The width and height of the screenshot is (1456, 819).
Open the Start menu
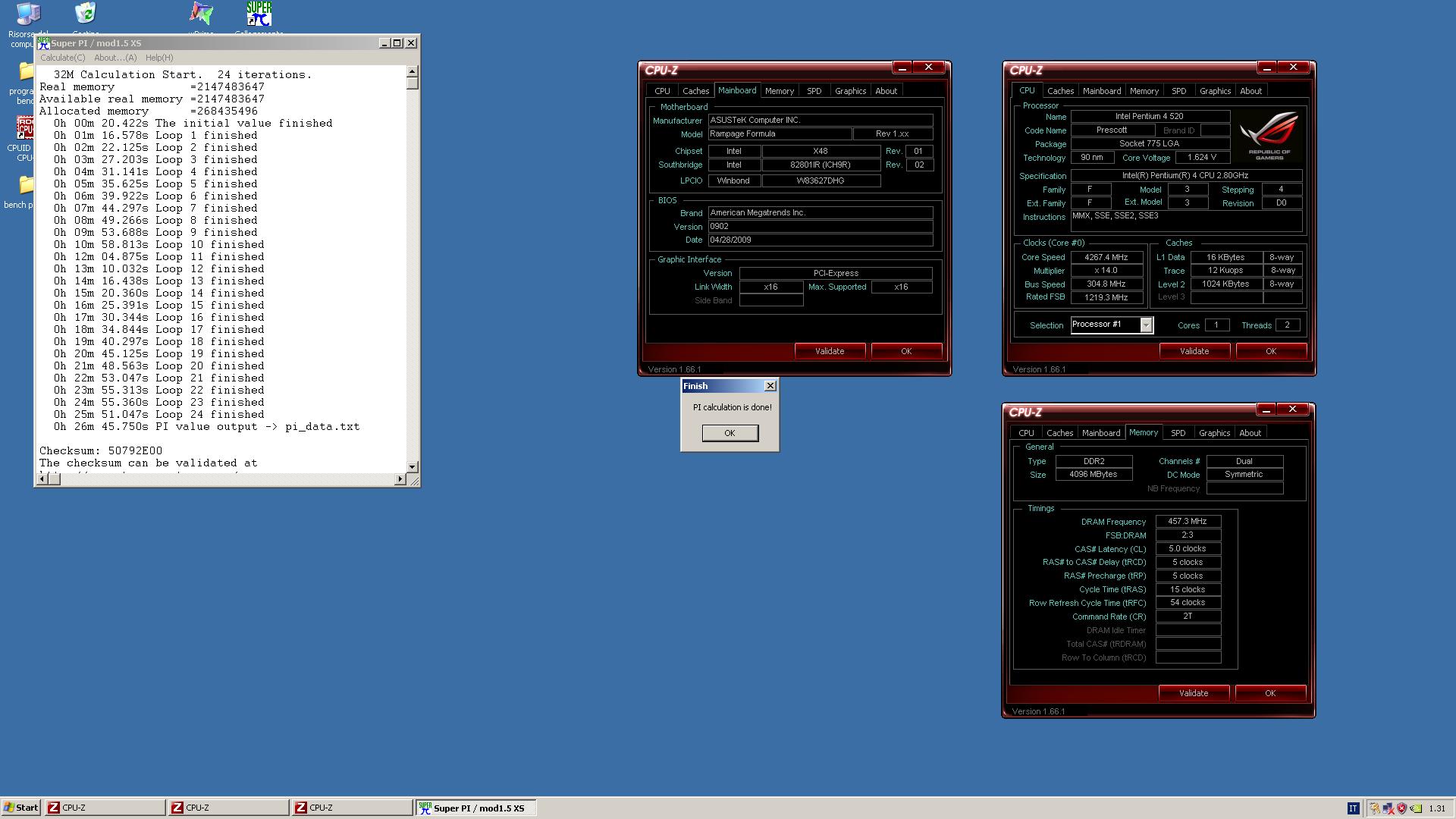(x=21, y=808)
